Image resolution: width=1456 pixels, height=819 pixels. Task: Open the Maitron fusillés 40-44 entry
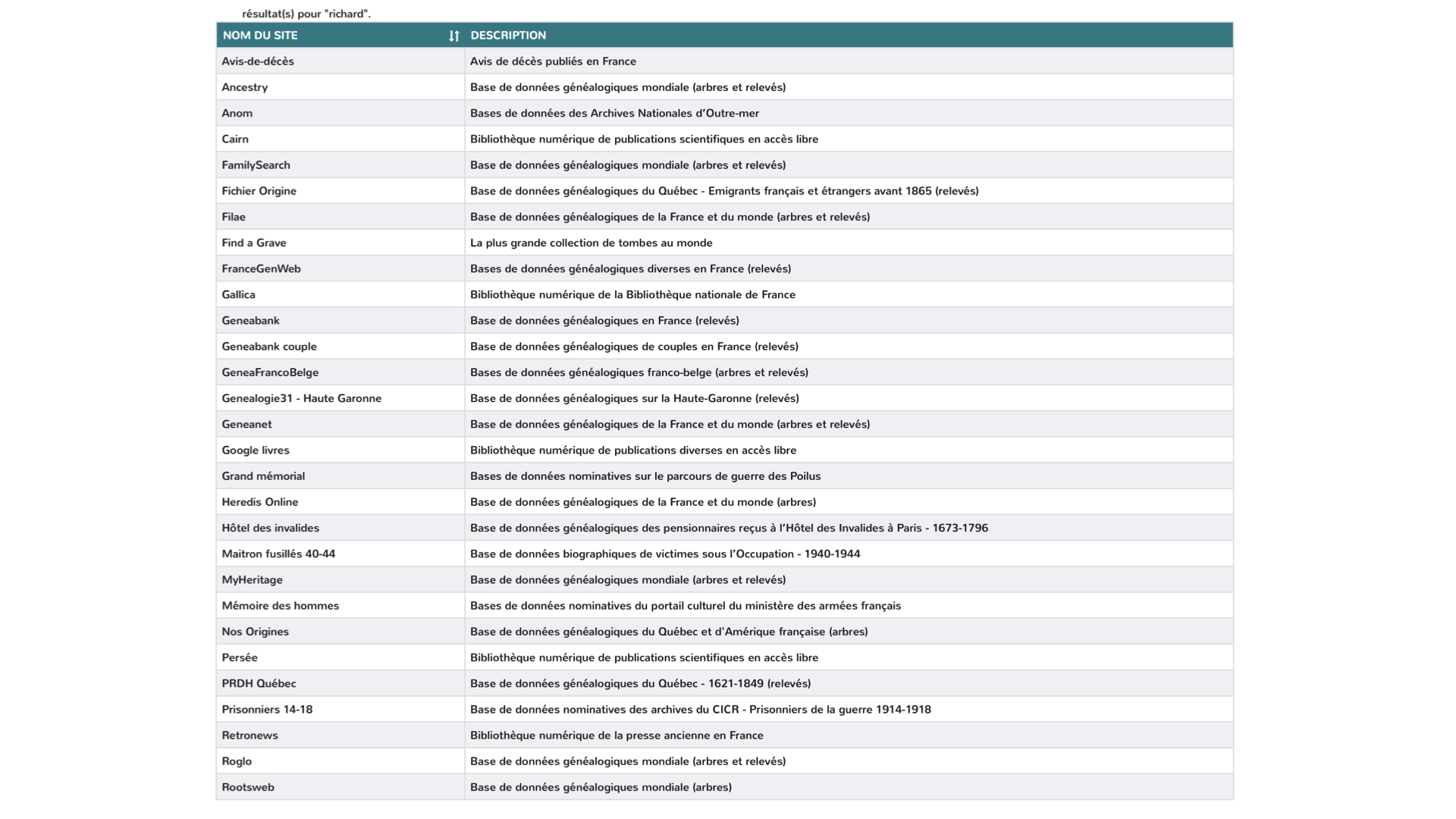click(278, 554)
